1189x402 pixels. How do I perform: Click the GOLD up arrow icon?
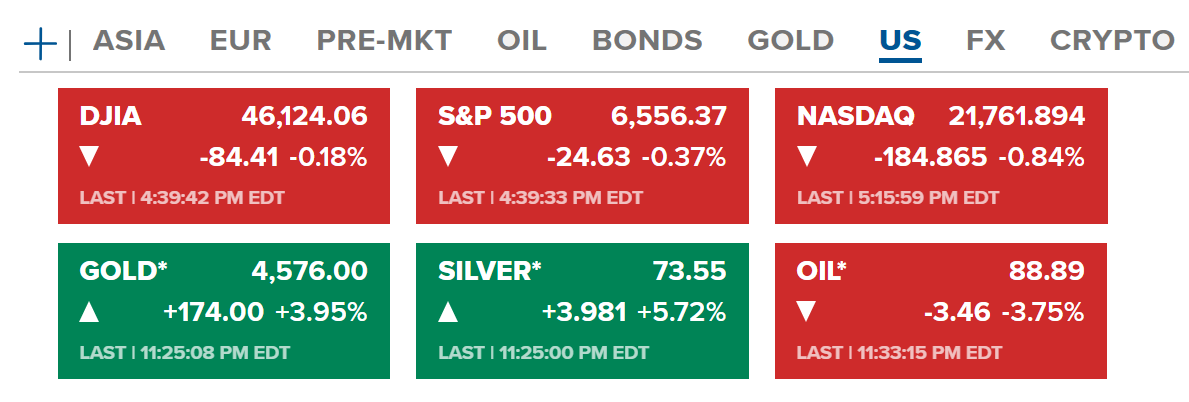coord(89,312)
